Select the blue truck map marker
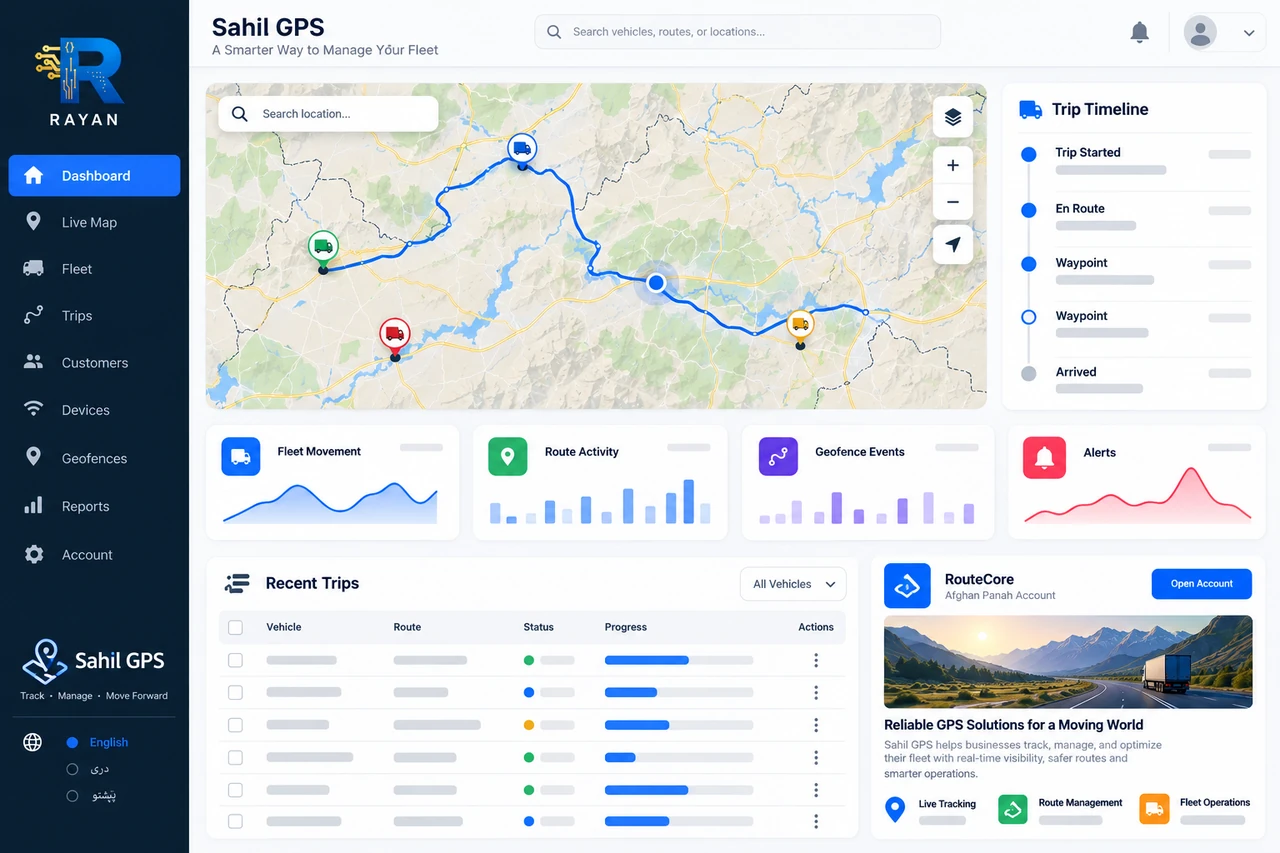 [x=521, y=149]
